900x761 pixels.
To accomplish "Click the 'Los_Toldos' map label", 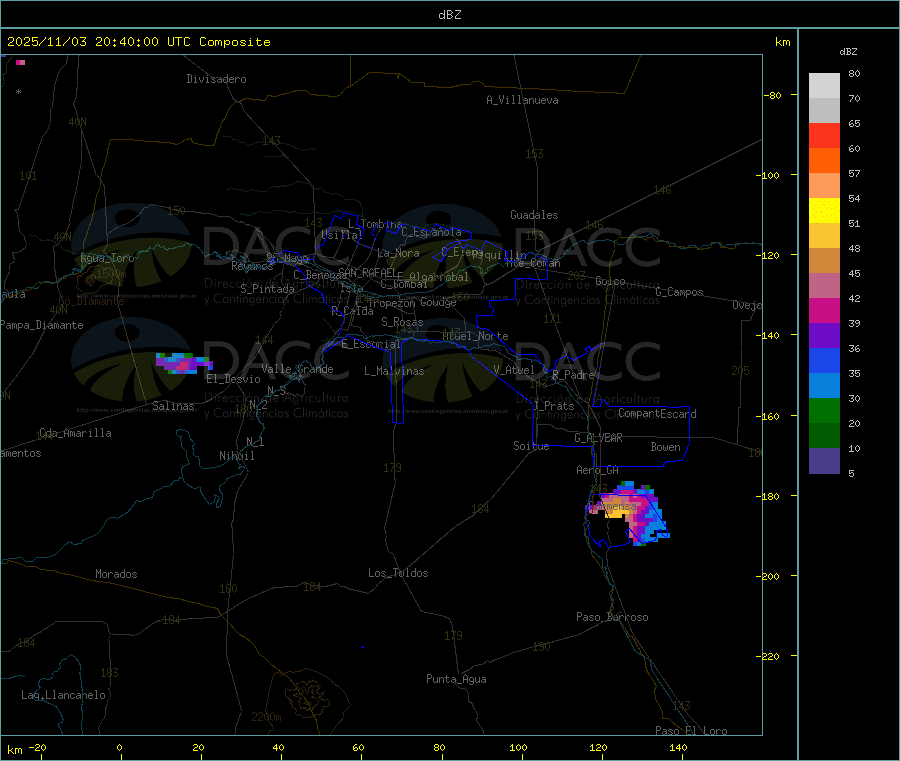I will 398,573.
